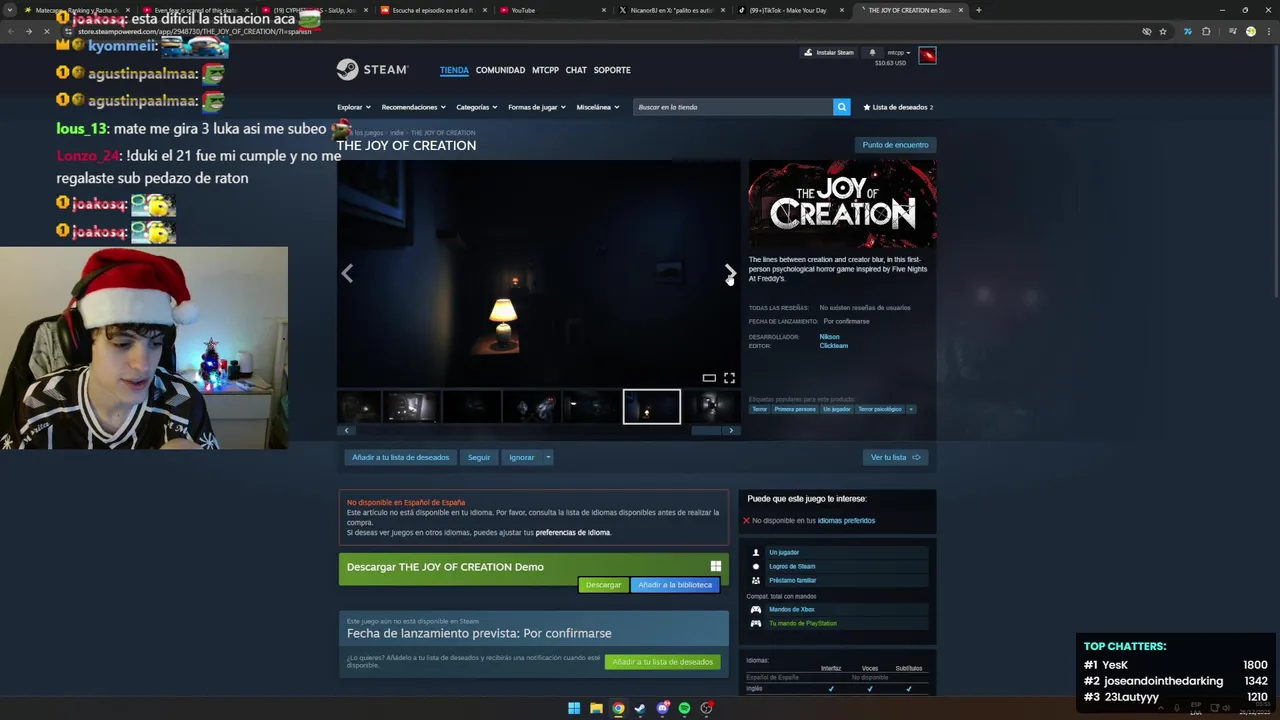The height and width of the screenshot is (720, 1280).
Task: Open the notifications bell icon
Action: coord(872,52)
